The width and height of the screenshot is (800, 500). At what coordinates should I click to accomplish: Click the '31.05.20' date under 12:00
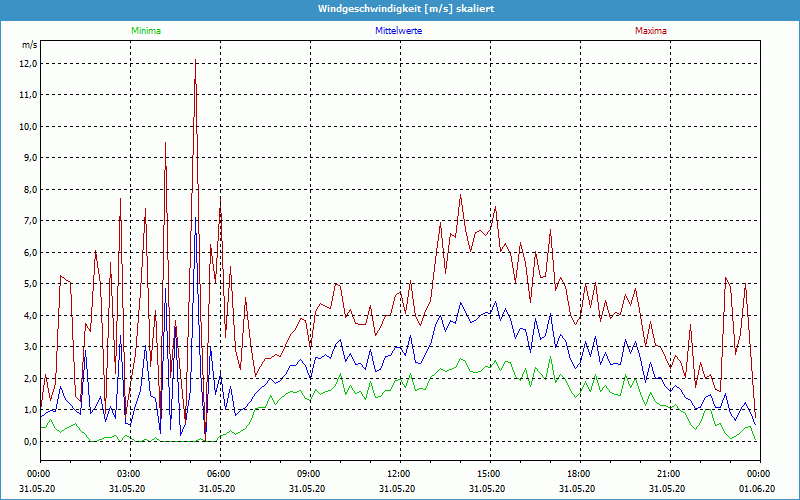coord(397,488)
